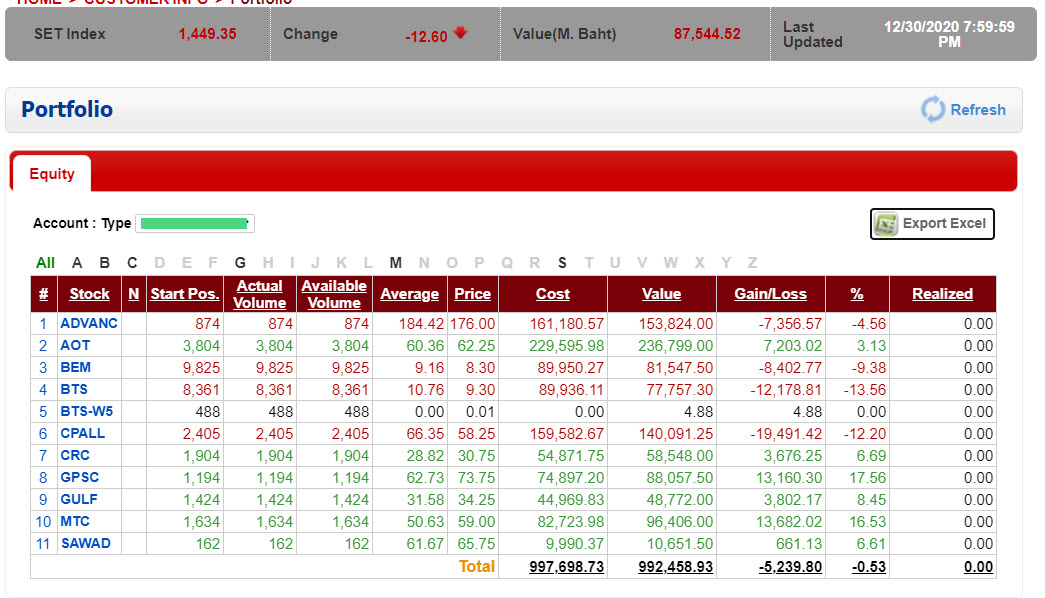Viewport: 1045px width, 598px height.
Task: Filter stocks by letter M
Action: [396, 263]
